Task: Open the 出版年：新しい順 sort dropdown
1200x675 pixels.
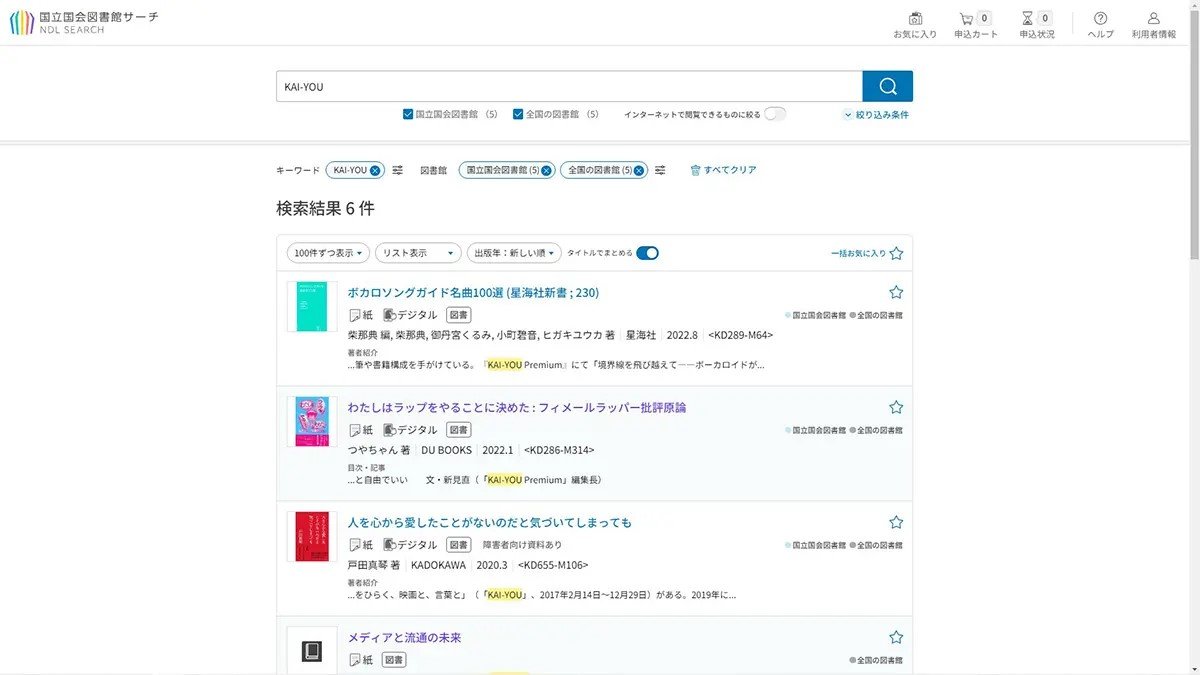Action: pyautogui.click(x=514, y=253)
